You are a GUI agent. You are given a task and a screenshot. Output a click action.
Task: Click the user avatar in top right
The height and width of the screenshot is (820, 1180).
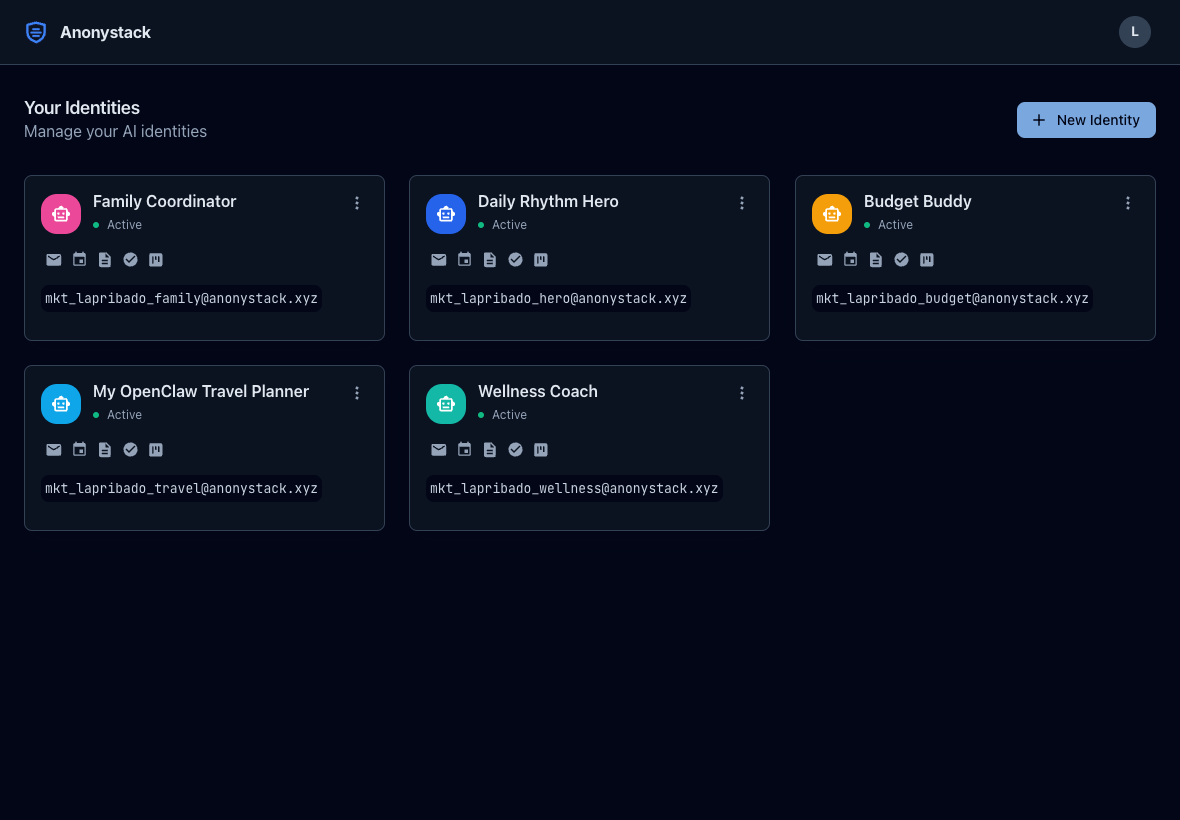(x=1135, y=32)
